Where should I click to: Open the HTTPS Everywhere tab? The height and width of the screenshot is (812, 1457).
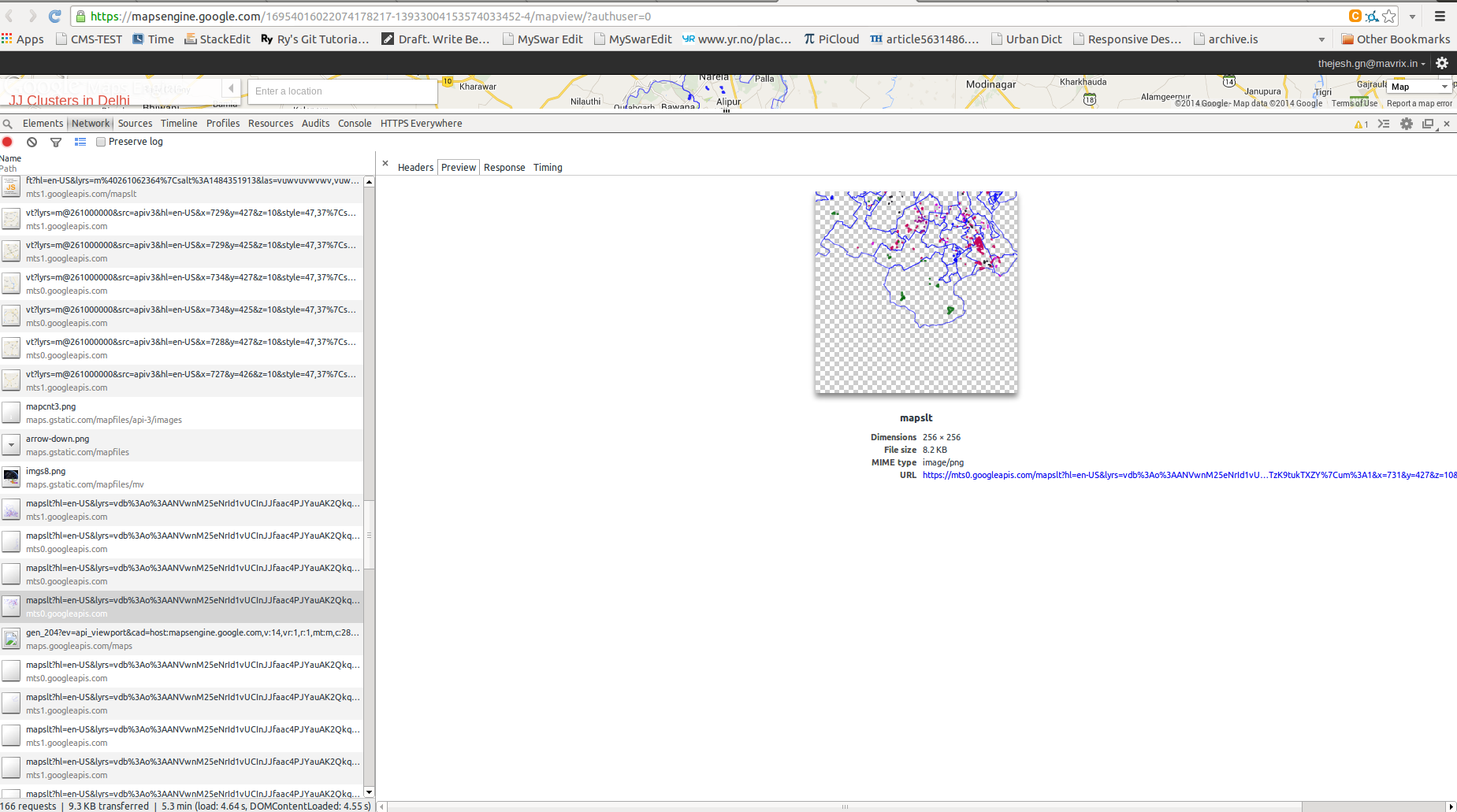[421, 124]
